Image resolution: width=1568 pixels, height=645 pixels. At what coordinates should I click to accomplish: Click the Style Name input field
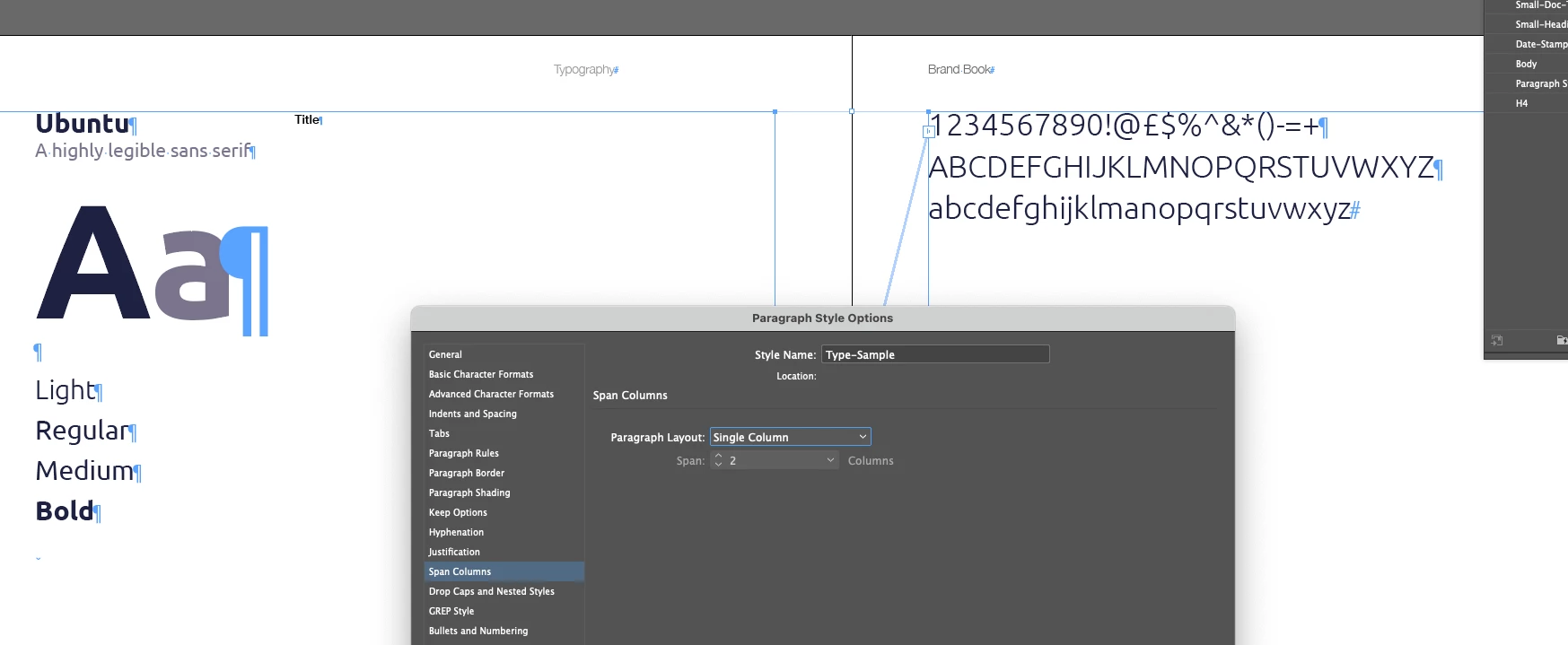(935, 354)
